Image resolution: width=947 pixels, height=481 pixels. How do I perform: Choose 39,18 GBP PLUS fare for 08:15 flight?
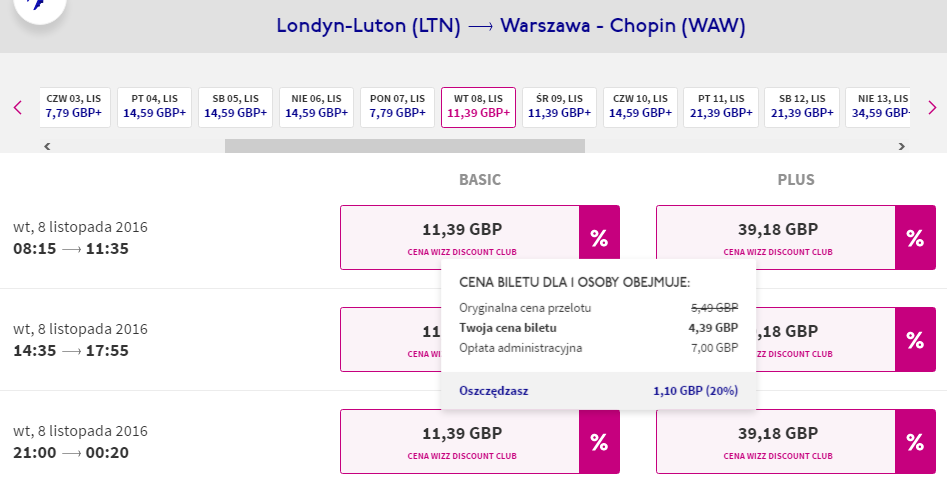pos(776,237)
